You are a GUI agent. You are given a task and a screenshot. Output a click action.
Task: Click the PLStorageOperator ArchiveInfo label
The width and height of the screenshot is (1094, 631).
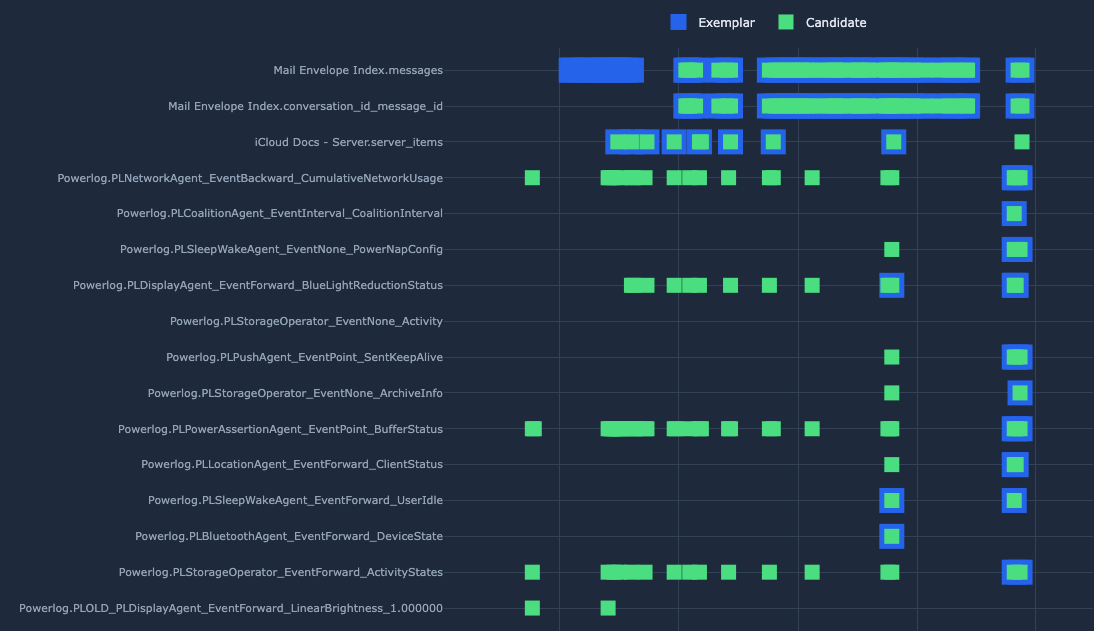[x=295, y=393]
